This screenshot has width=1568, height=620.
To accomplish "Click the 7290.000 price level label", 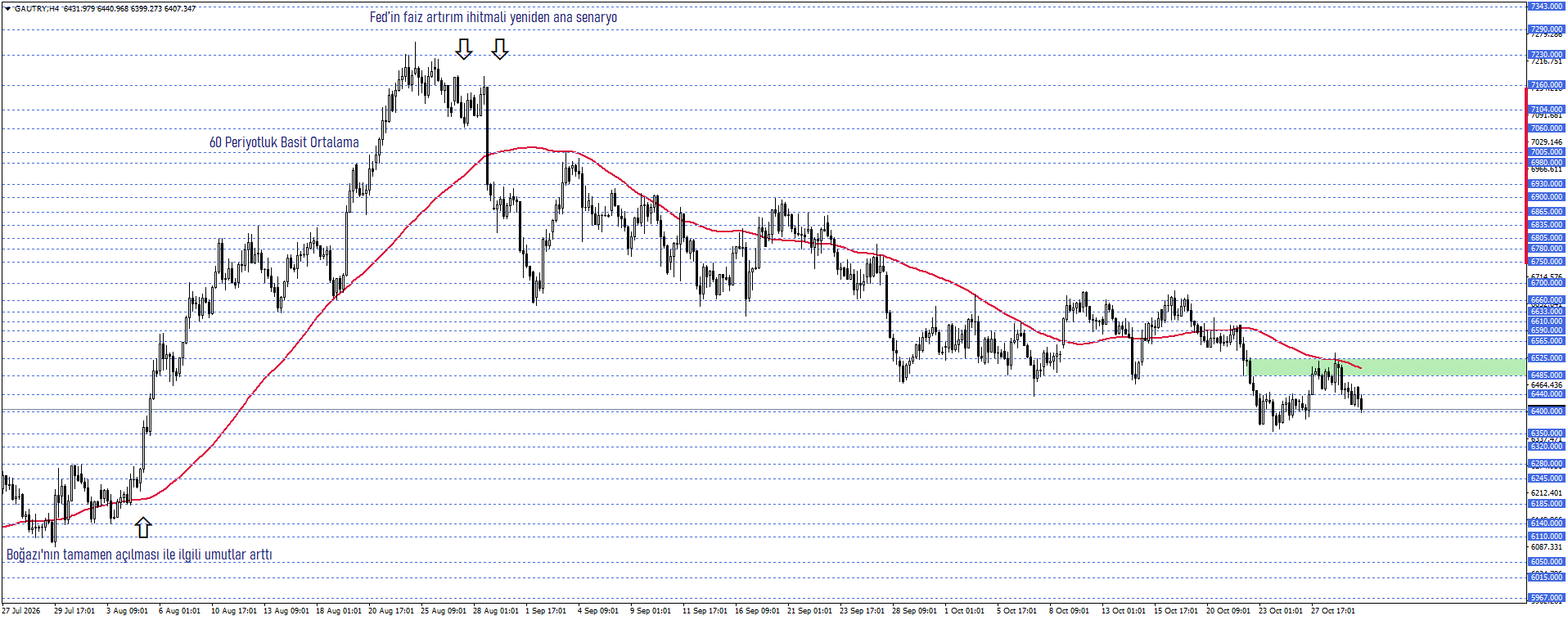I will click(1546, 29).
